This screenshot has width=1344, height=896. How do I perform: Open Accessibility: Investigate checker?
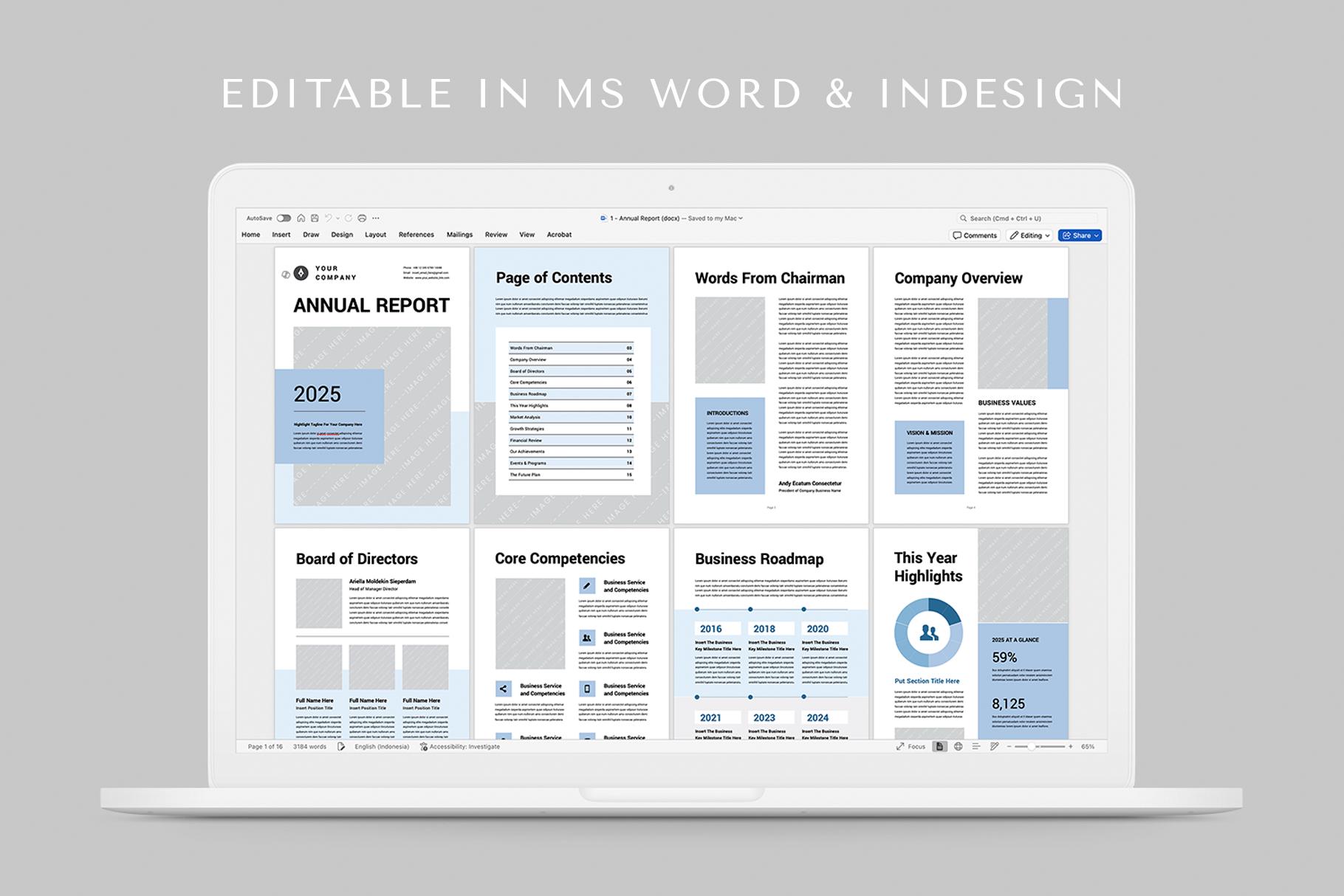pos(461,746)
